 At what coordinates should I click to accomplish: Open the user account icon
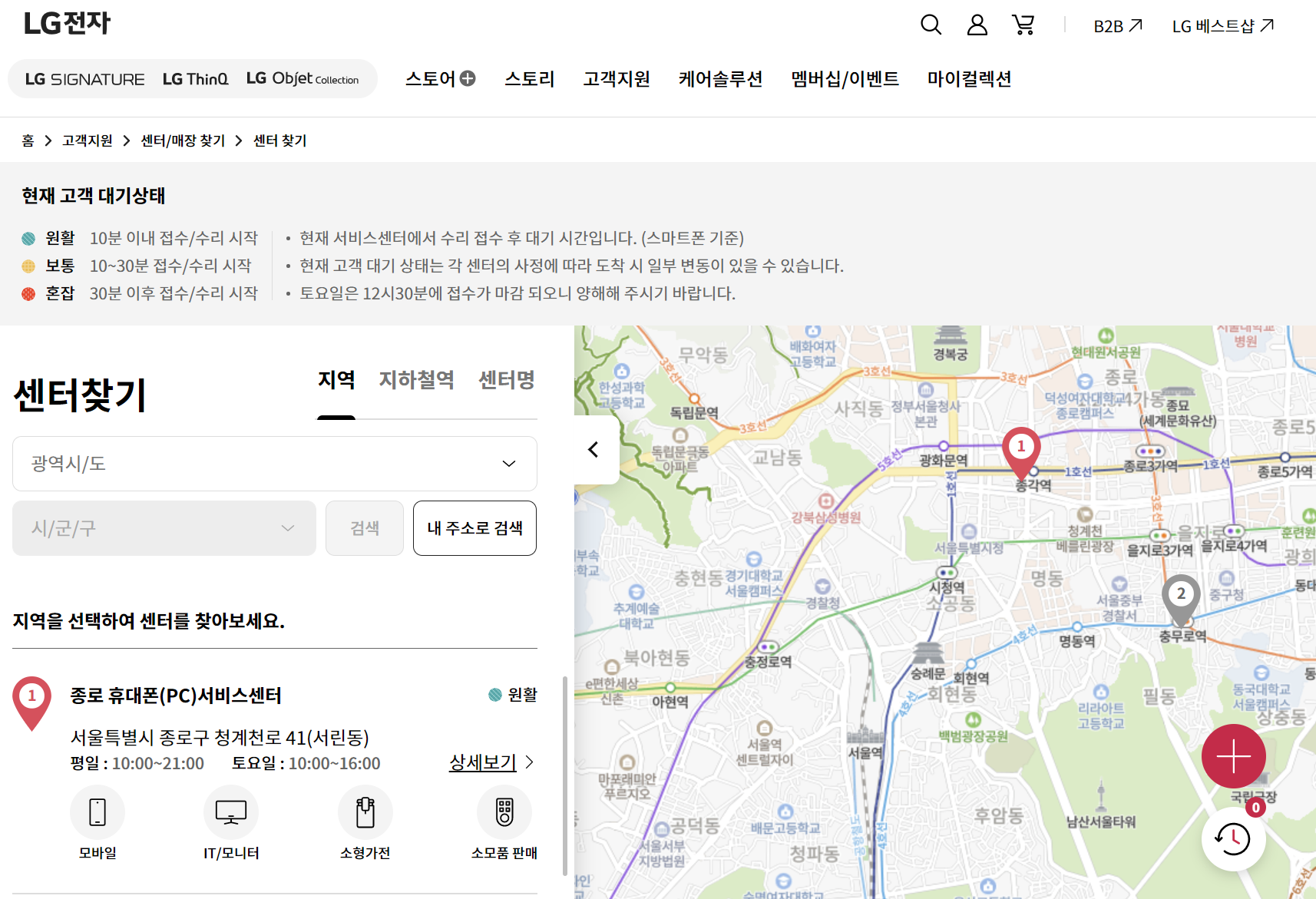[977, 25]
